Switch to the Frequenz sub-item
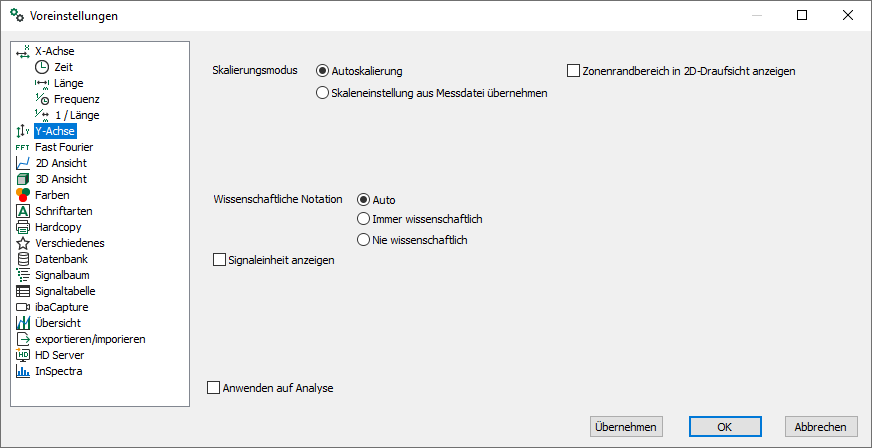Screen dimensions: 872x448 click(x=77, y=99)
